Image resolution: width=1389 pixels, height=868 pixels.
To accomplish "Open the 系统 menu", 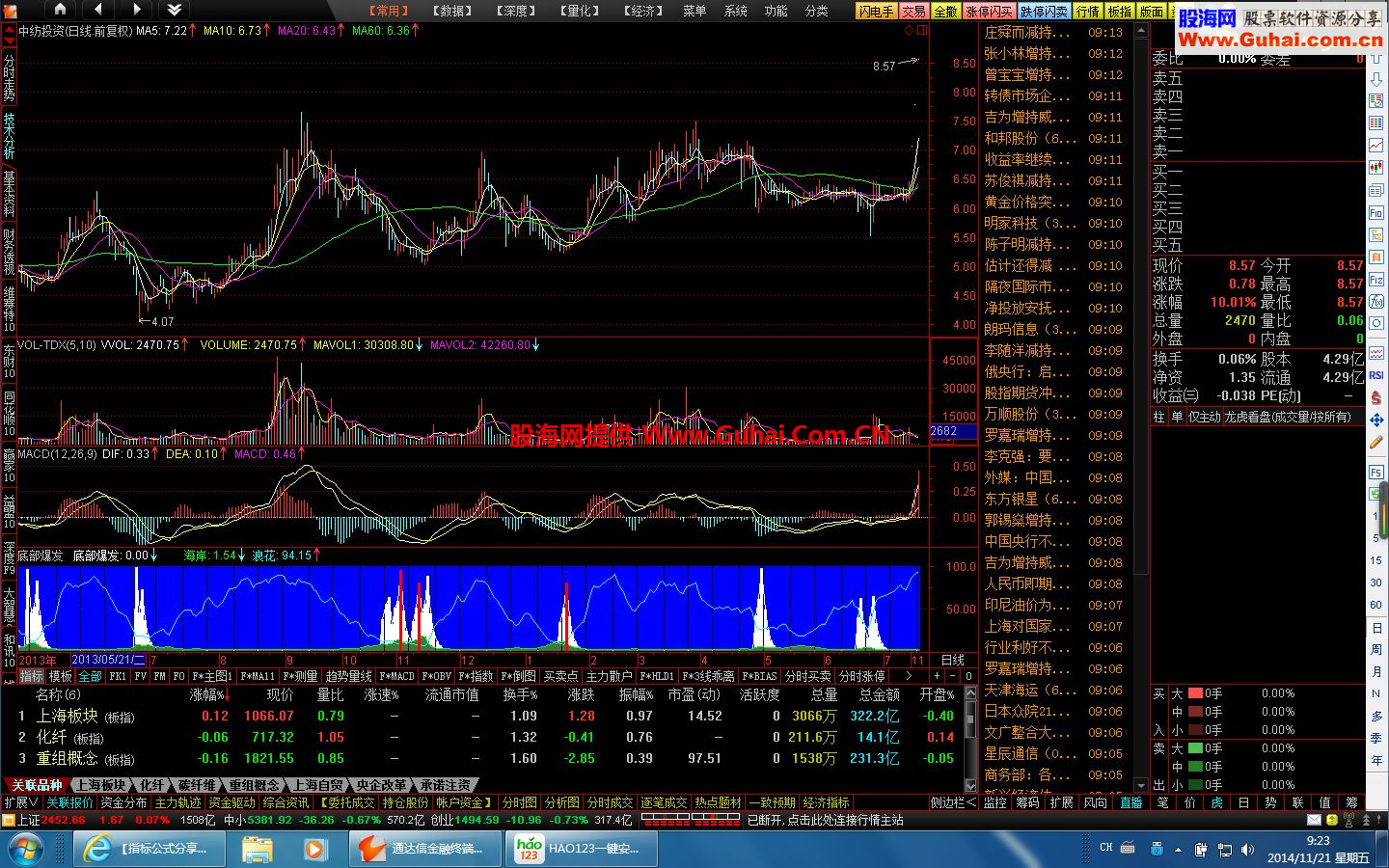I will 735,11.
